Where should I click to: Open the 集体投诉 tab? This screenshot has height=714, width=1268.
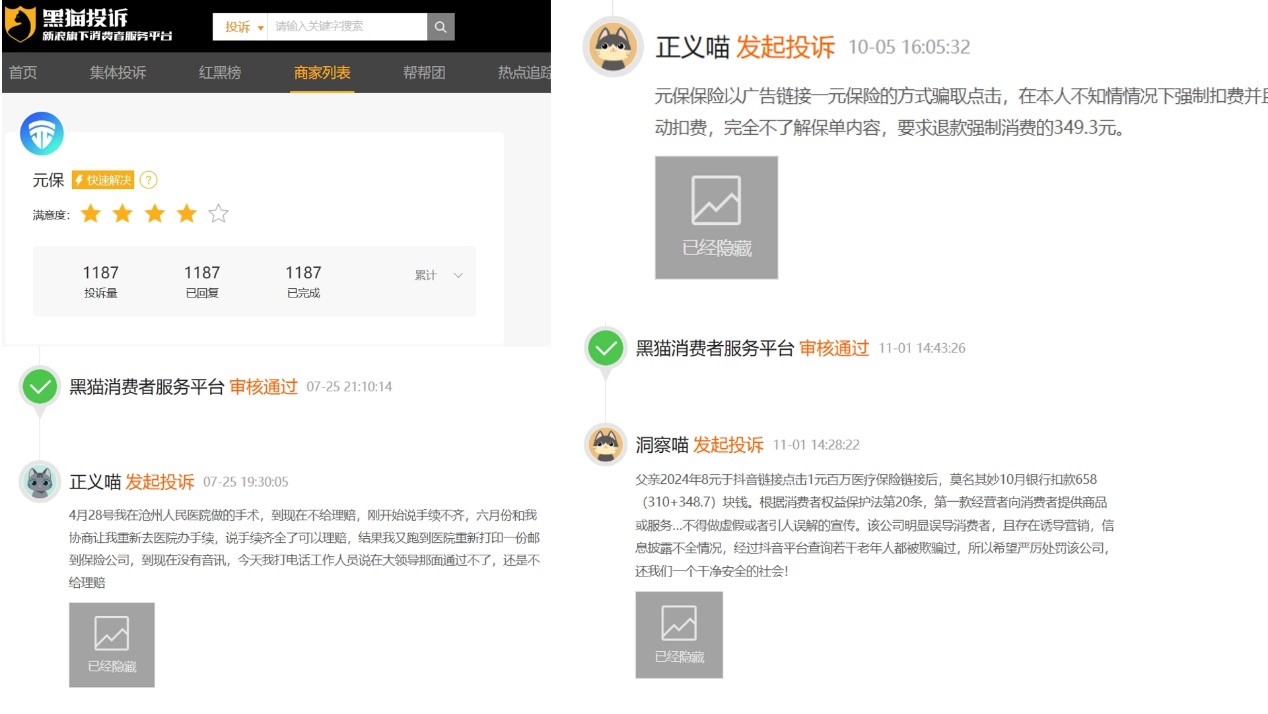118,73
